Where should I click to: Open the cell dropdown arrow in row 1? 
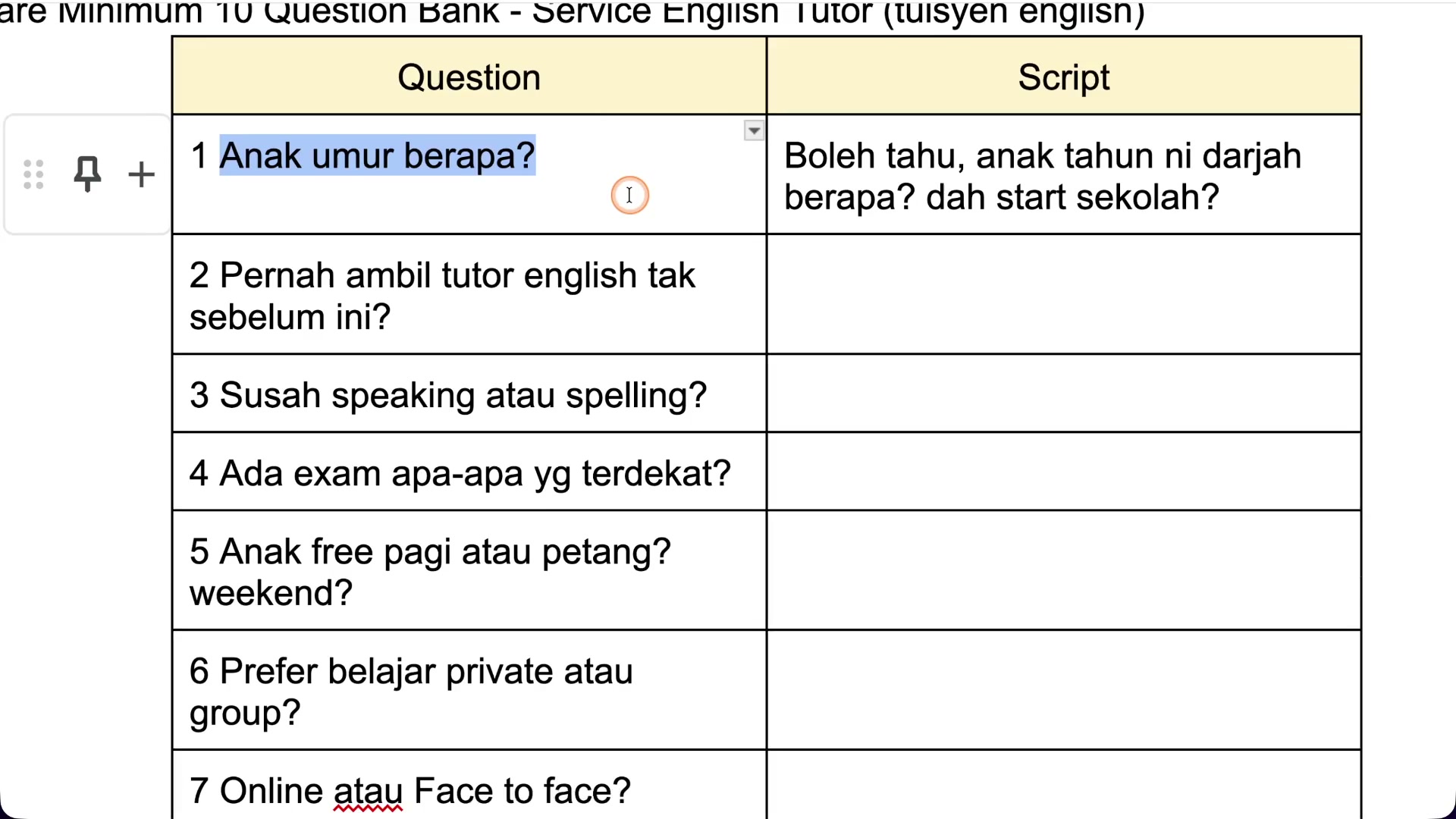click(x=754, y=130)
